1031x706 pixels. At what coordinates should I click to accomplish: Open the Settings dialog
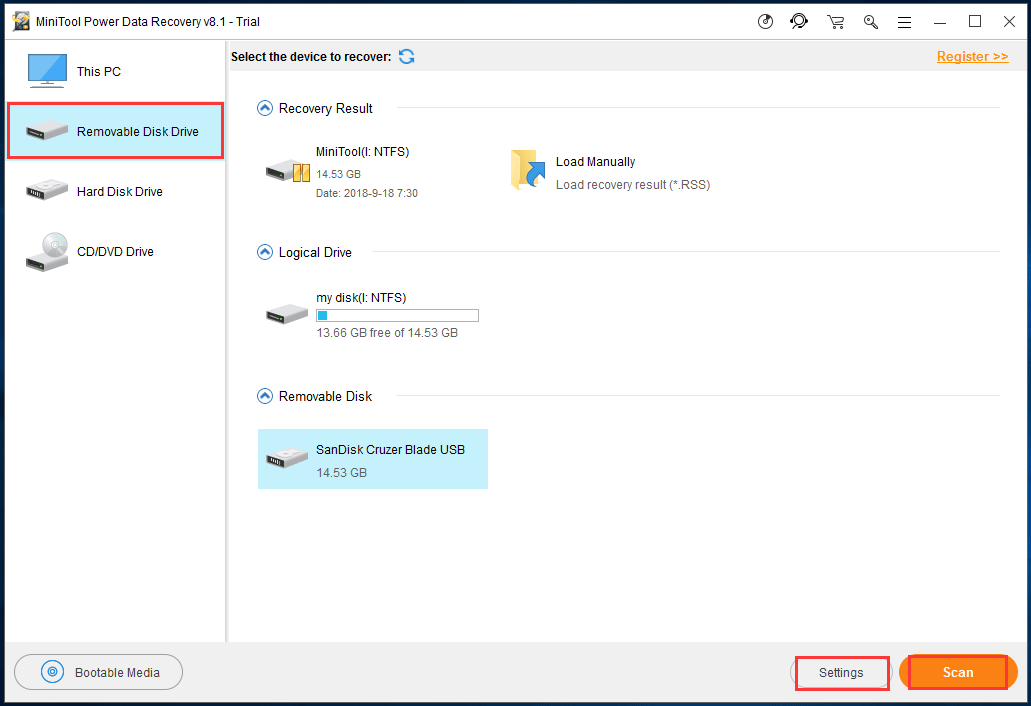pyautogui.click(x=841, y=673)
